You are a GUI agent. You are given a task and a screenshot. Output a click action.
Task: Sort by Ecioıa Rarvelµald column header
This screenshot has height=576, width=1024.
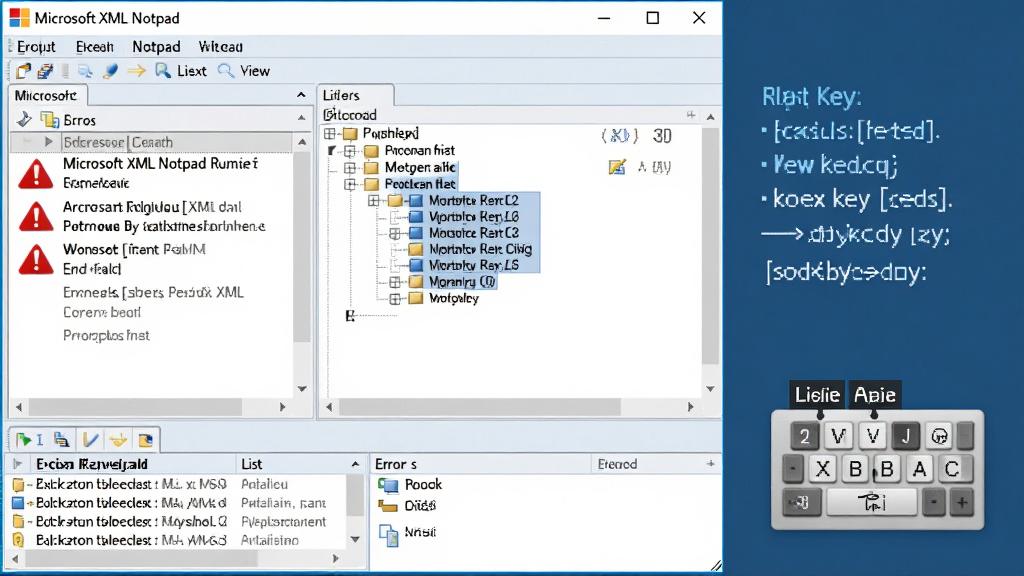92,464
